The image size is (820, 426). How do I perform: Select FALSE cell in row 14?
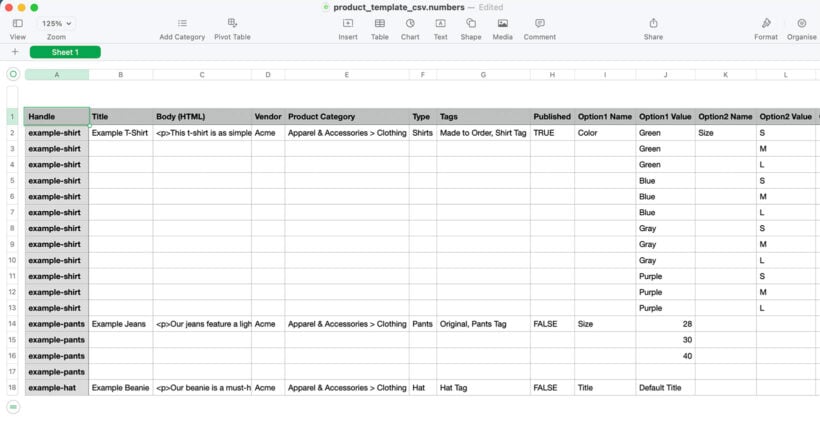(552, 324)
